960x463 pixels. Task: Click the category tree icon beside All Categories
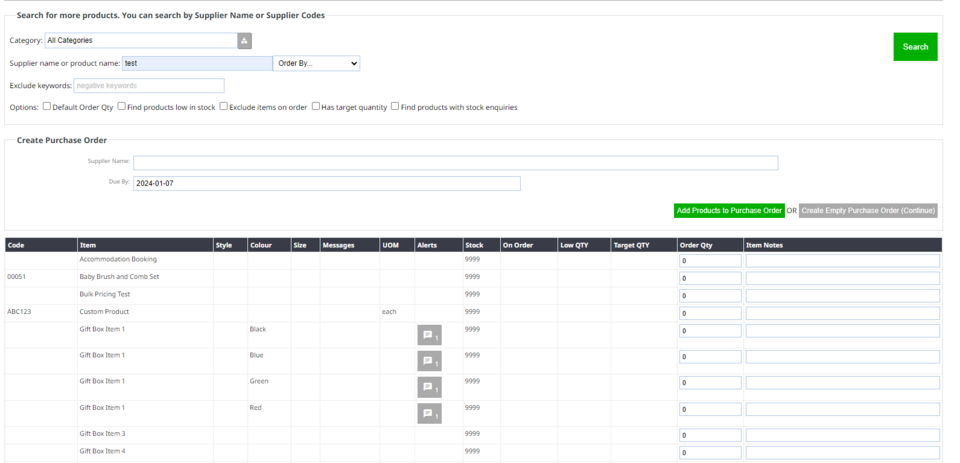point(245,40)
